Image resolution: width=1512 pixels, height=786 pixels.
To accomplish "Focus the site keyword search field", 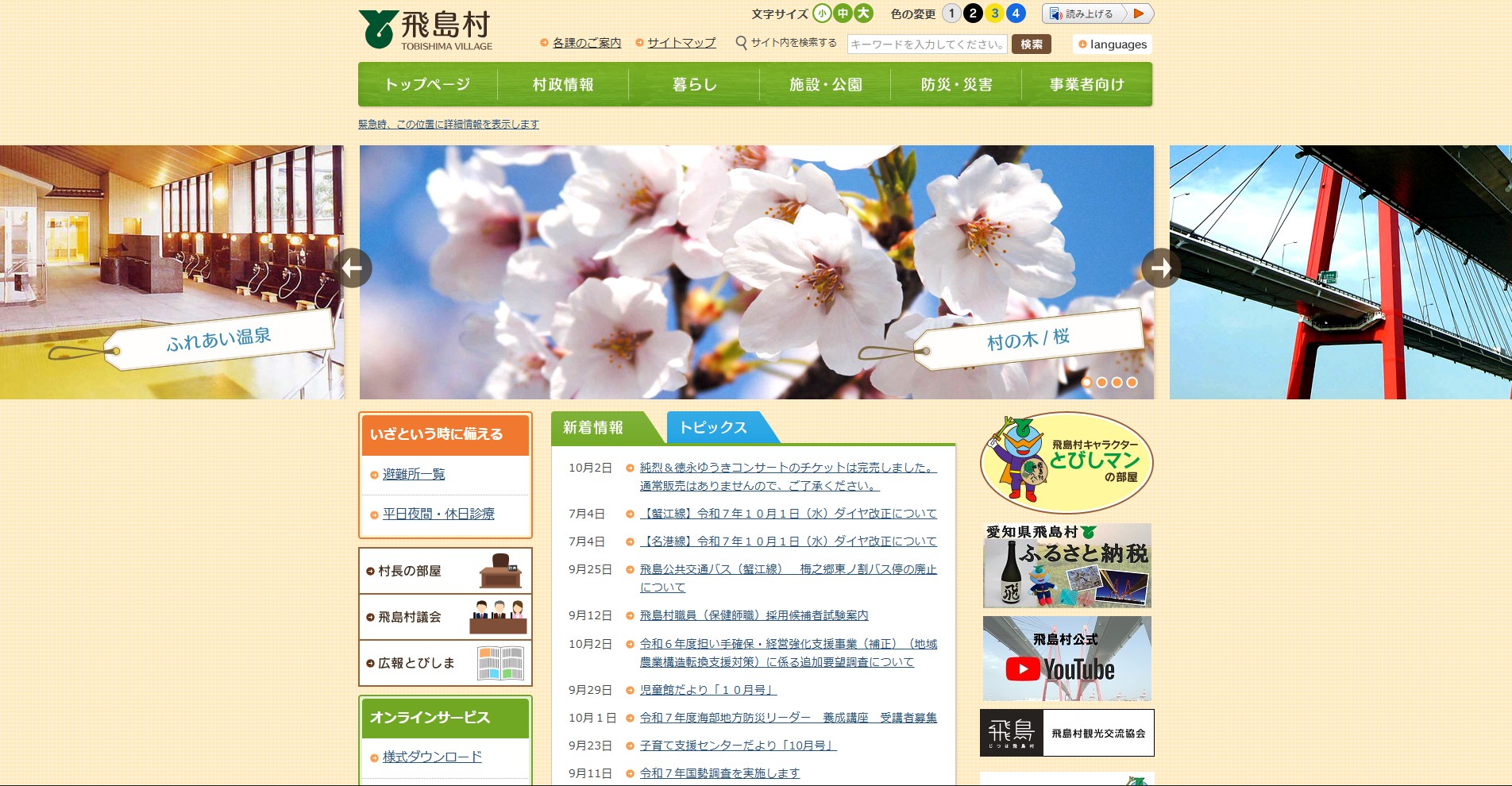I will 927,44.
